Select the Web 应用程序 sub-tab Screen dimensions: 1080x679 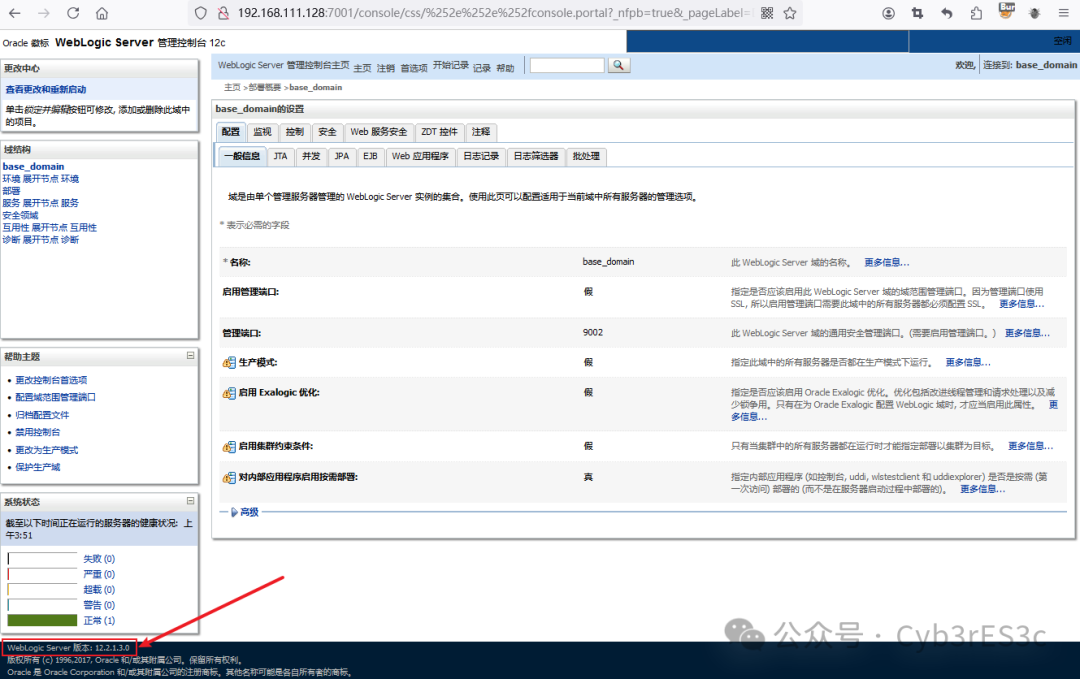tap(420, 156)
